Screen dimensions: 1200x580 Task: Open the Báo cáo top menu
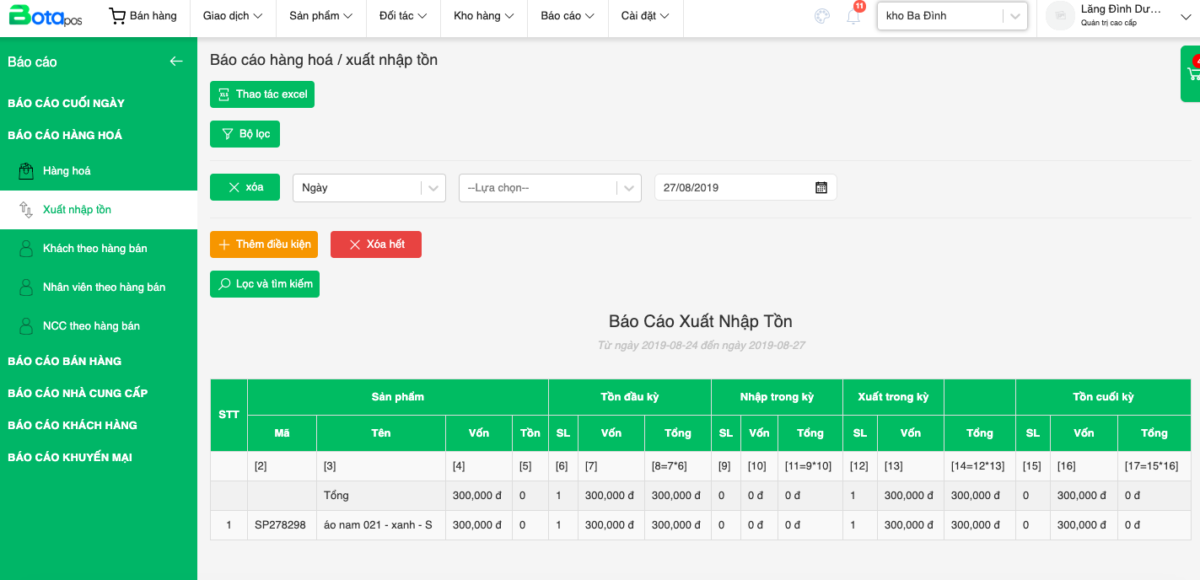point(567,16)
